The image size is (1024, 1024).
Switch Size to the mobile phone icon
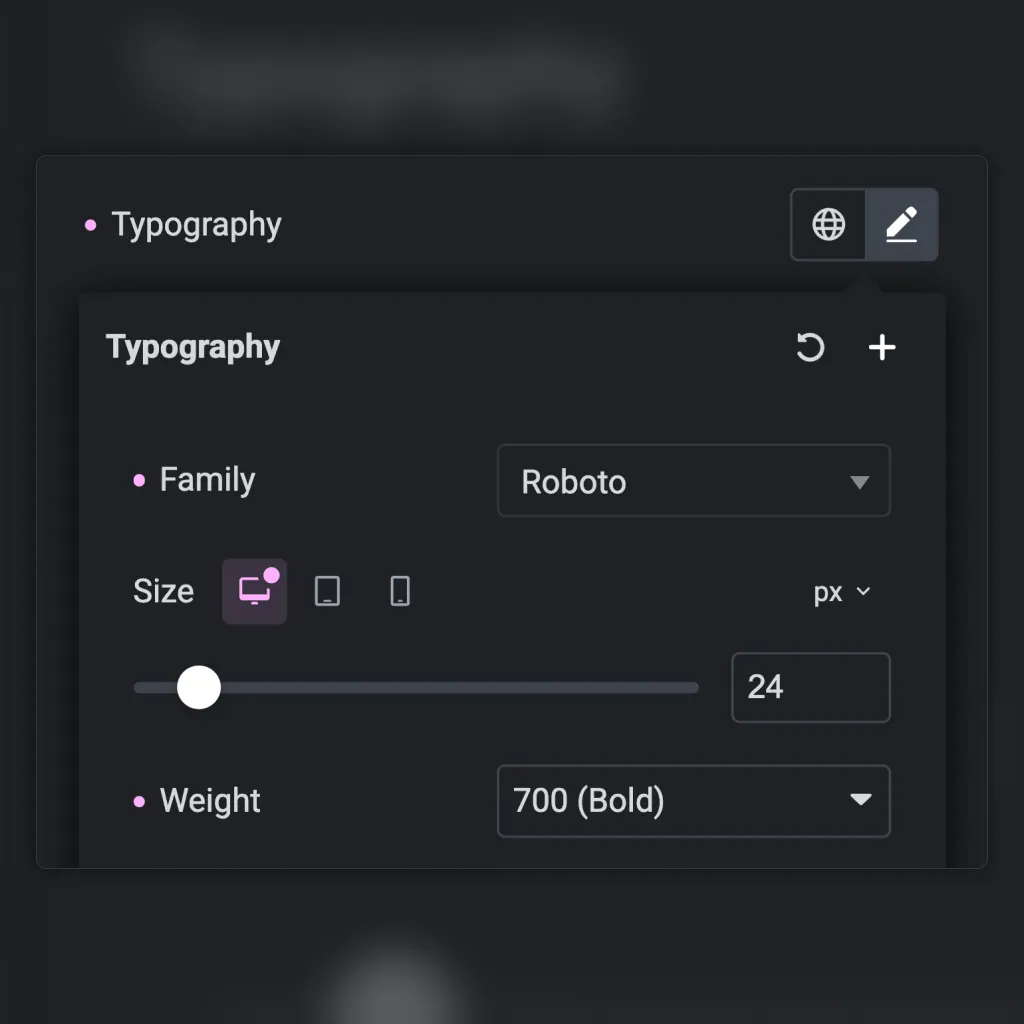pos(400,592)
